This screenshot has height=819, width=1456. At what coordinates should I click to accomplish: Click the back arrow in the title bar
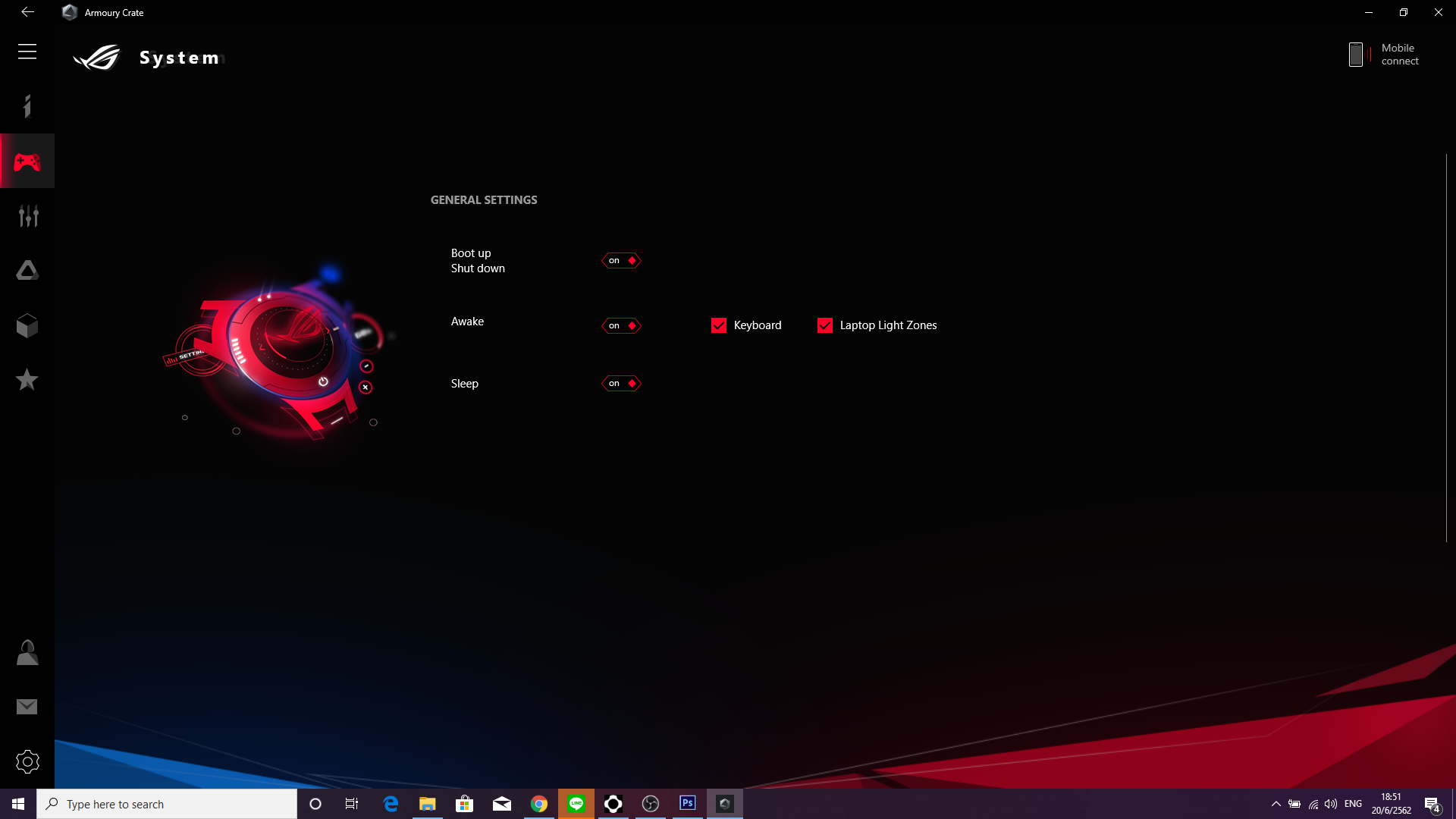[x=27, y=12]
